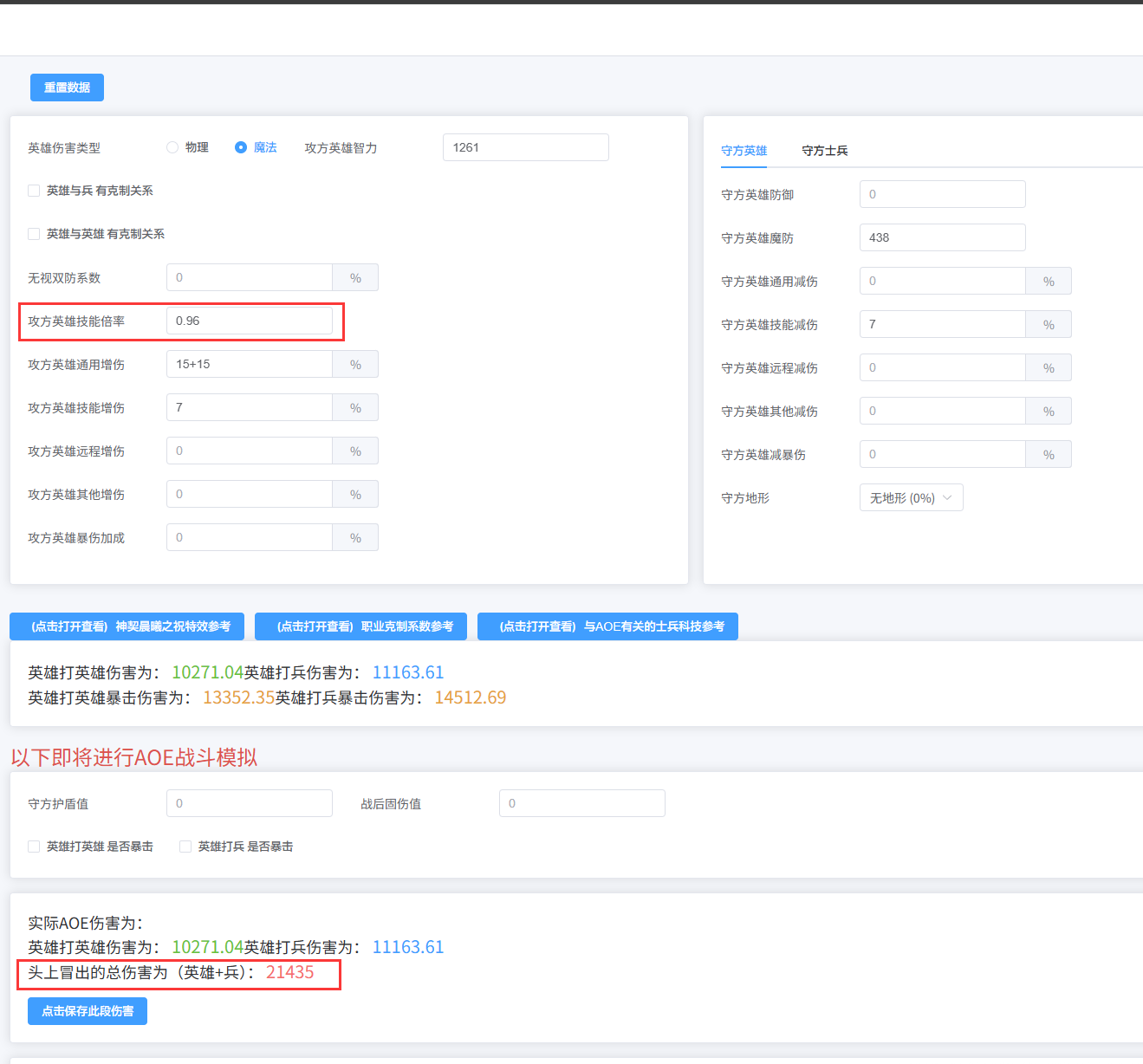Select the 魔法 damage type radio
Screen dimensions: 1143x1064
click(241, 147)
